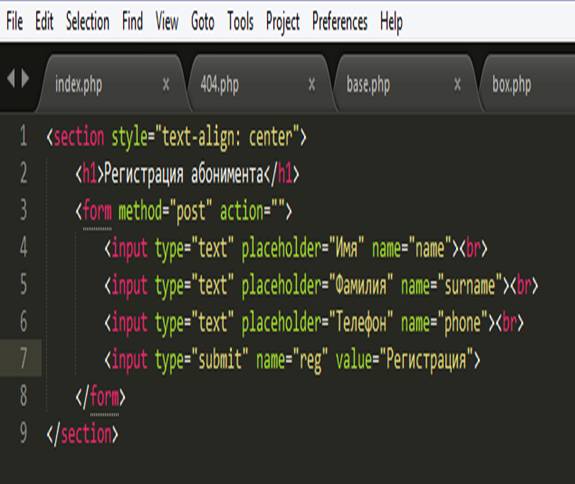Open the Tools menu

point(240,21)
